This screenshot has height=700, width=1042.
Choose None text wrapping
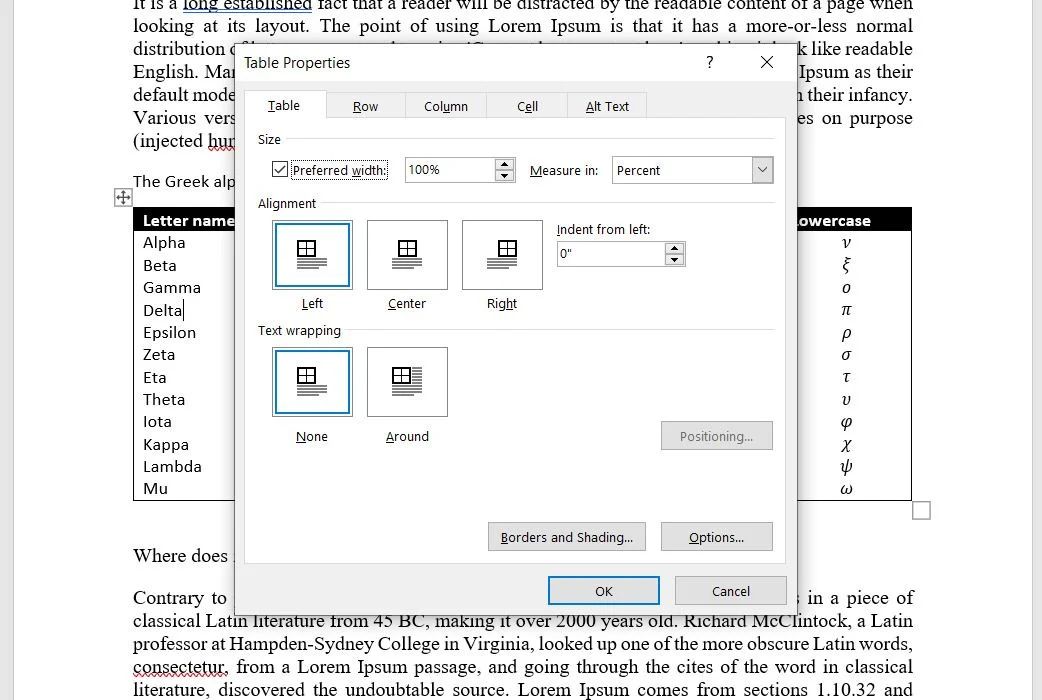click(311, 381)
